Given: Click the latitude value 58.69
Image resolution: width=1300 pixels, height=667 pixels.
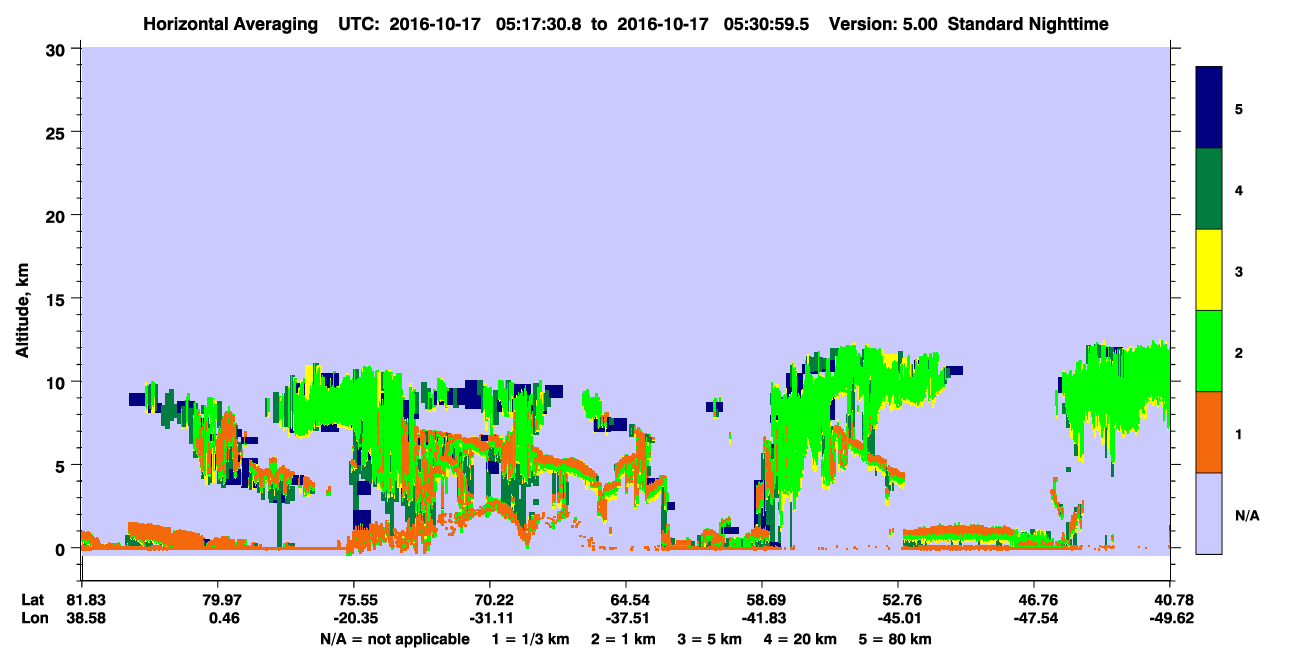Looking at the screenshot, I should 762,600.
